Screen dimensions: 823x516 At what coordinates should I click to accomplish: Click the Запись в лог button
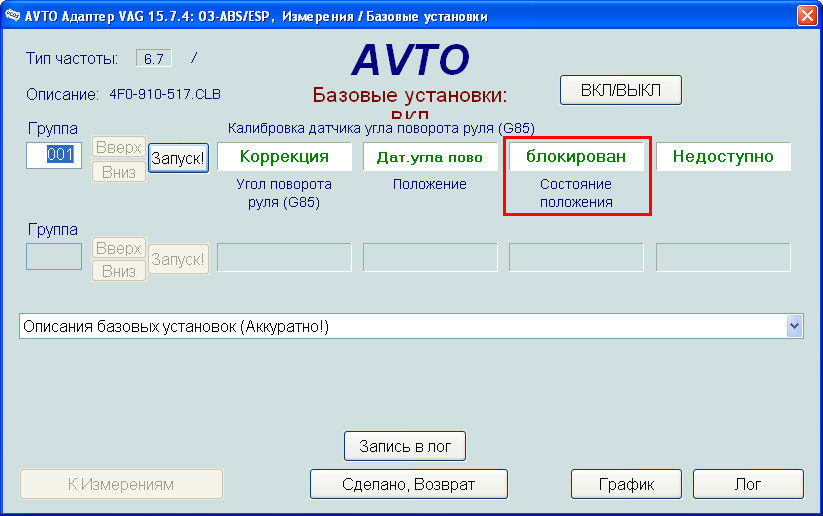[x=405, y=446]
